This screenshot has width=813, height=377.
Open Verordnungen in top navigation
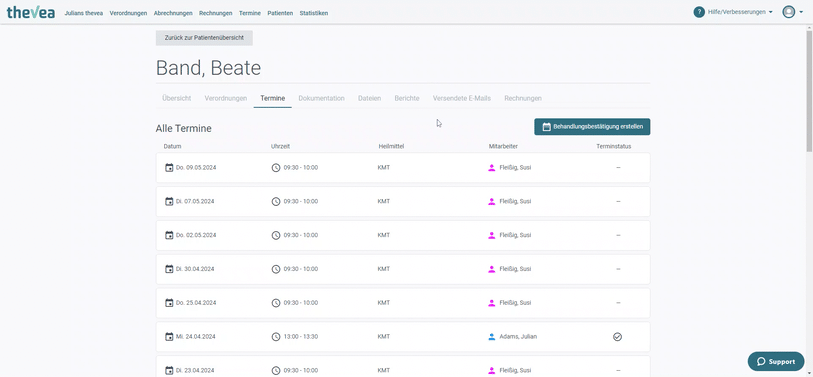[x=128, y=13]
